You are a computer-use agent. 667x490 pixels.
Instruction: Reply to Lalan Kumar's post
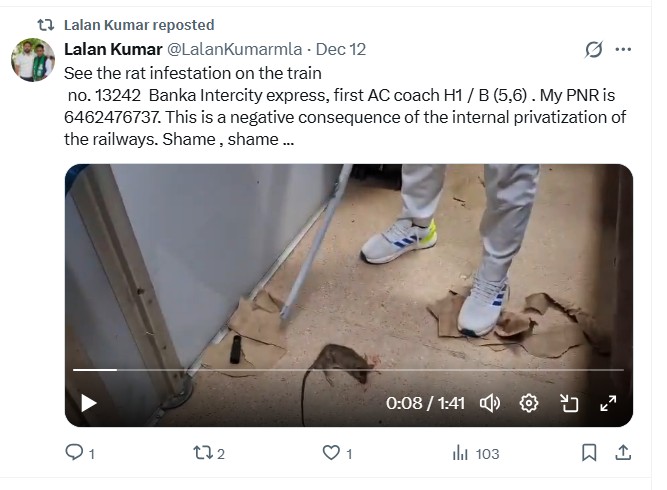(74, 453)
